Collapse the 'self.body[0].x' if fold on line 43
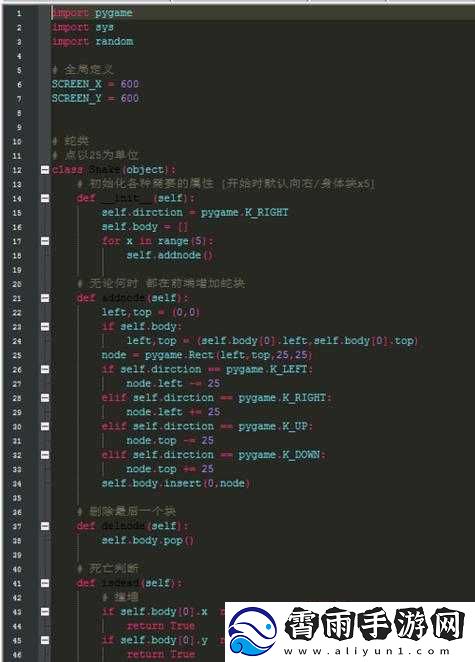 pyautogui.click(x=45, y=612)
